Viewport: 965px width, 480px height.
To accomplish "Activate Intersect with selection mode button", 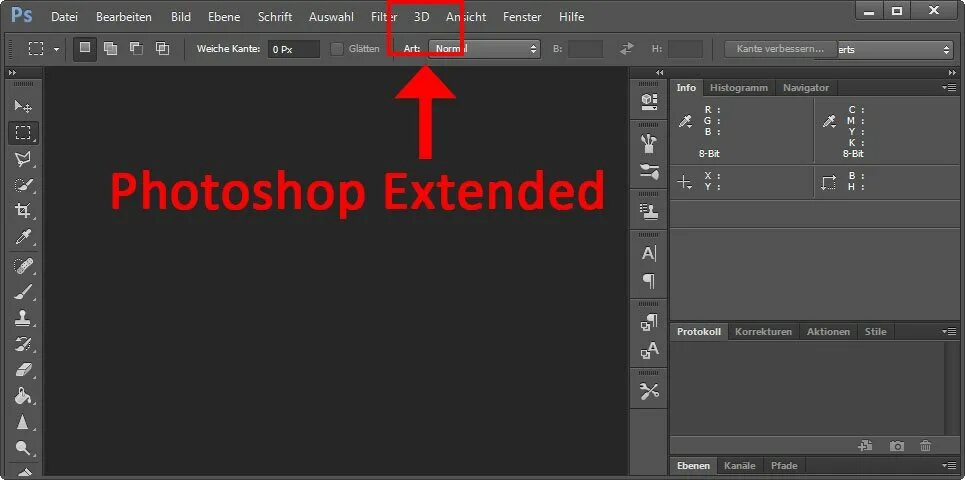I will [162, 49].
